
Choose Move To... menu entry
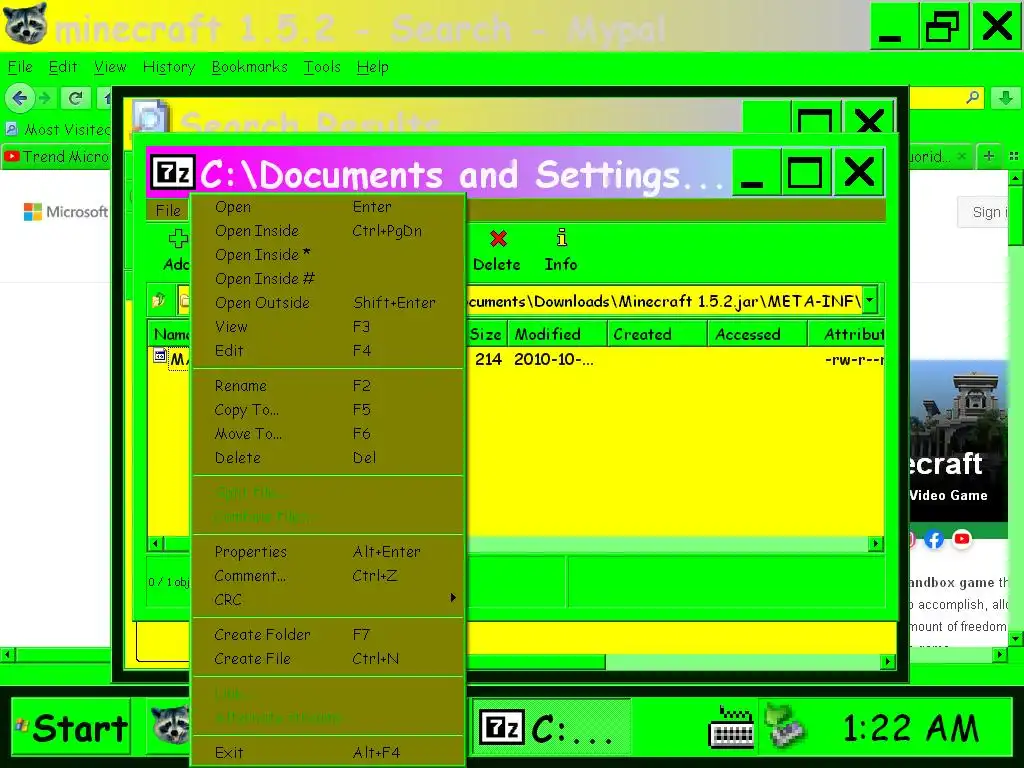328,434
